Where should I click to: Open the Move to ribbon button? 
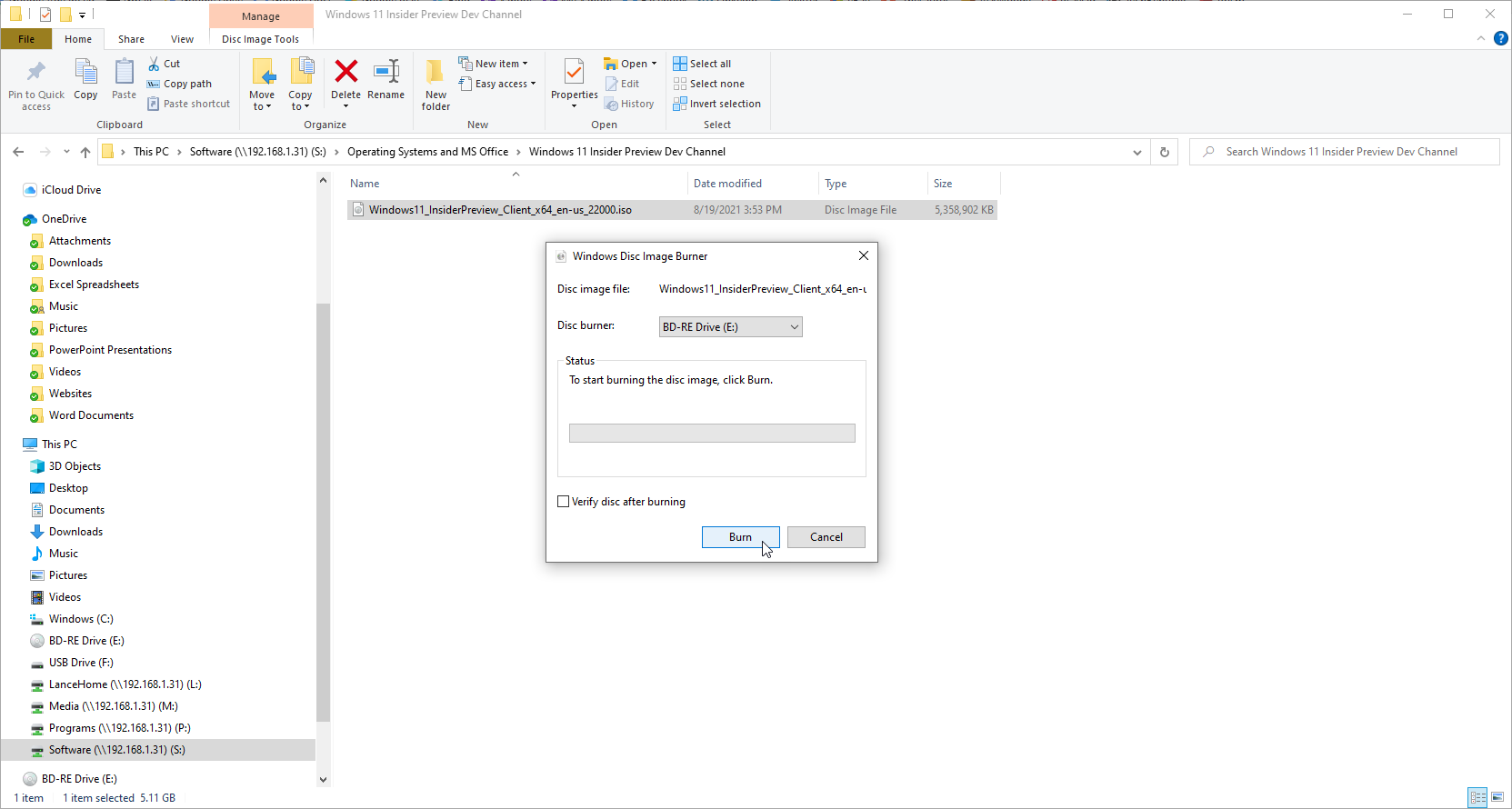[x=262, y=84]
